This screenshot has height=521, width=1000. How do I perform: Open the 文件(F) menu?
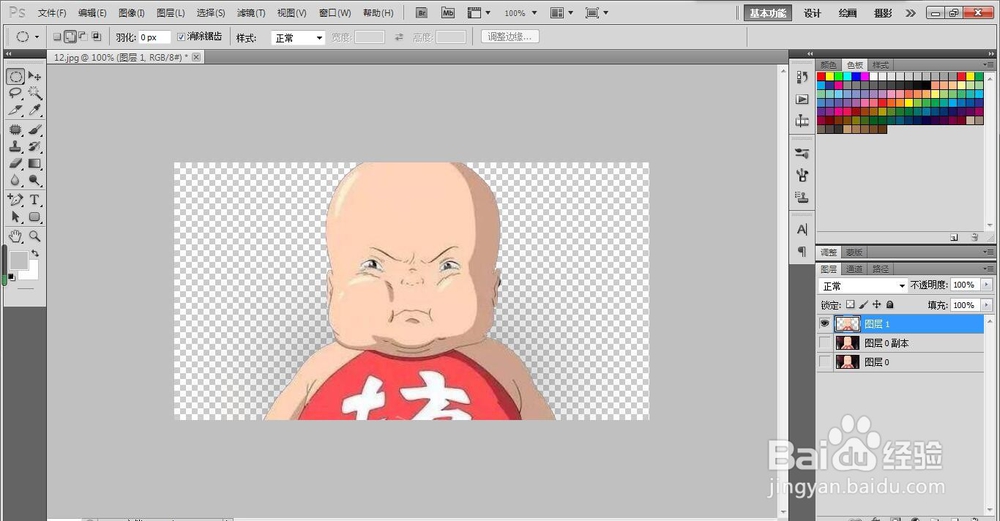52,13
